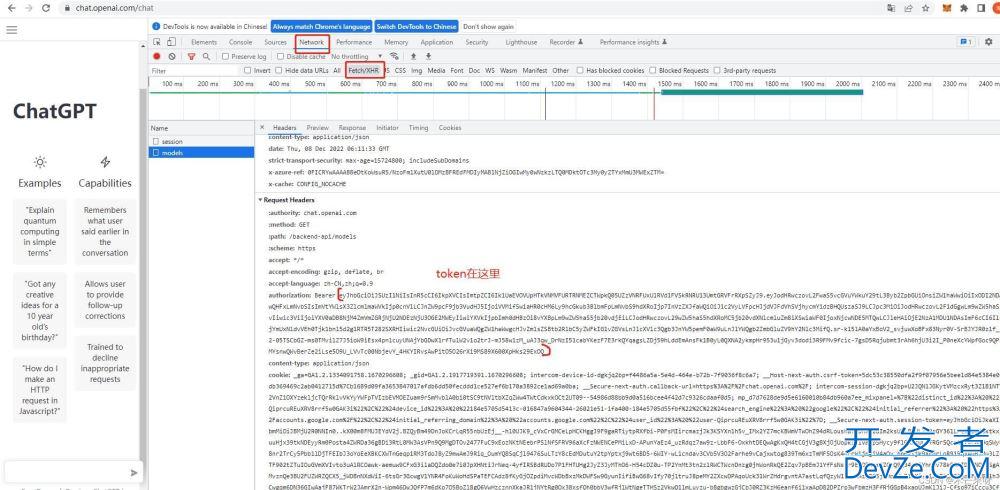Toggle Disable cache checkbox
This screenshot has height=490, width=1000.
[280, 56]
